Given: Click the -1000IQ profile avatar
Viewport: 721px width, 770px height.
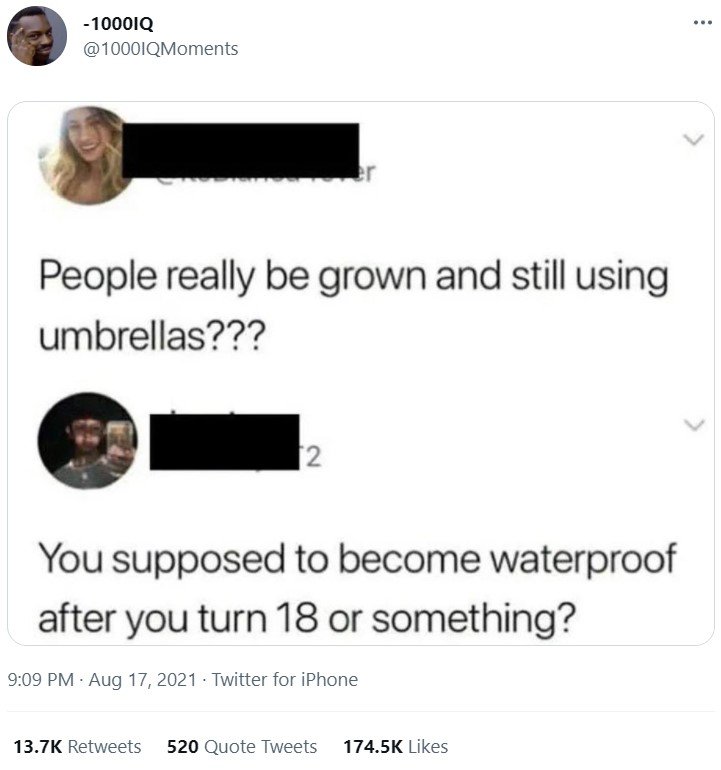Looking at the screenshot, I should click(x=37, y=36).
